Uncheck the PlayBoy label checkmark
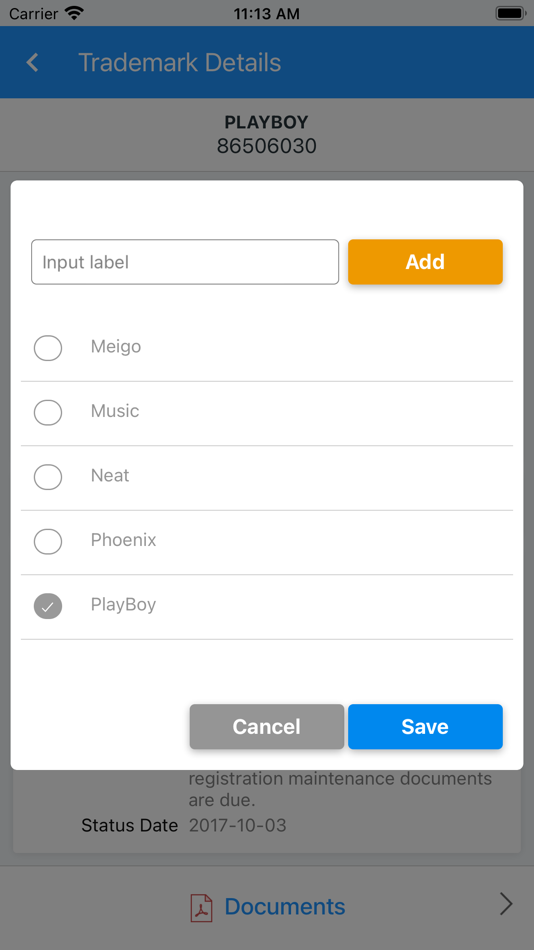Screen dimensions: 534x950 (48, 606)
